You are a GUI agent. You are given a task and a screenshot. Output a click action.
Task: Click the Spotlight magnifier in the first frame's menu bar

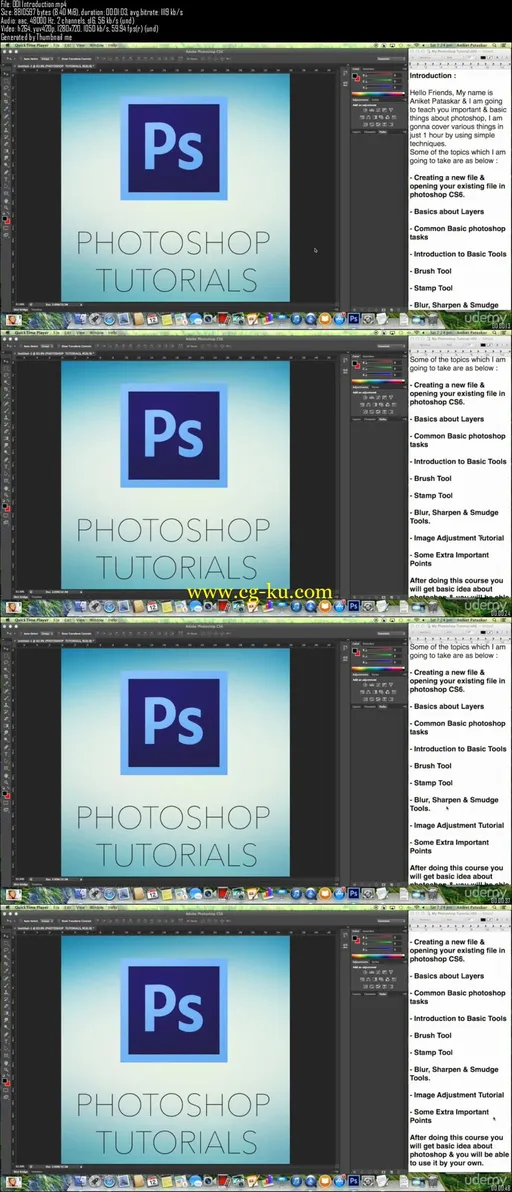click(x=496, y=46)
